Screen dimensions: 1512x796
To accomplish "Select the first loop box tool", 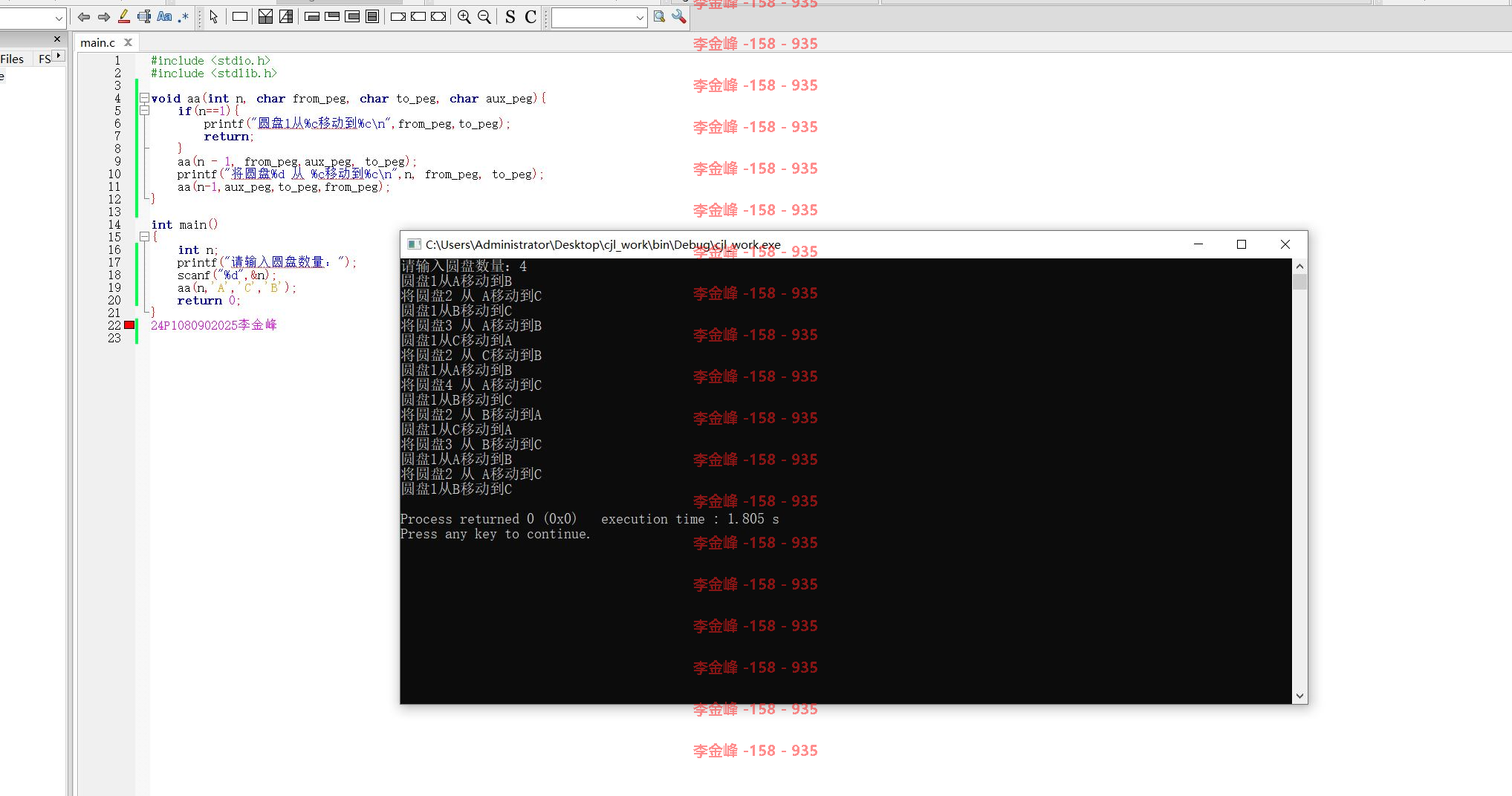I will 312,16.
